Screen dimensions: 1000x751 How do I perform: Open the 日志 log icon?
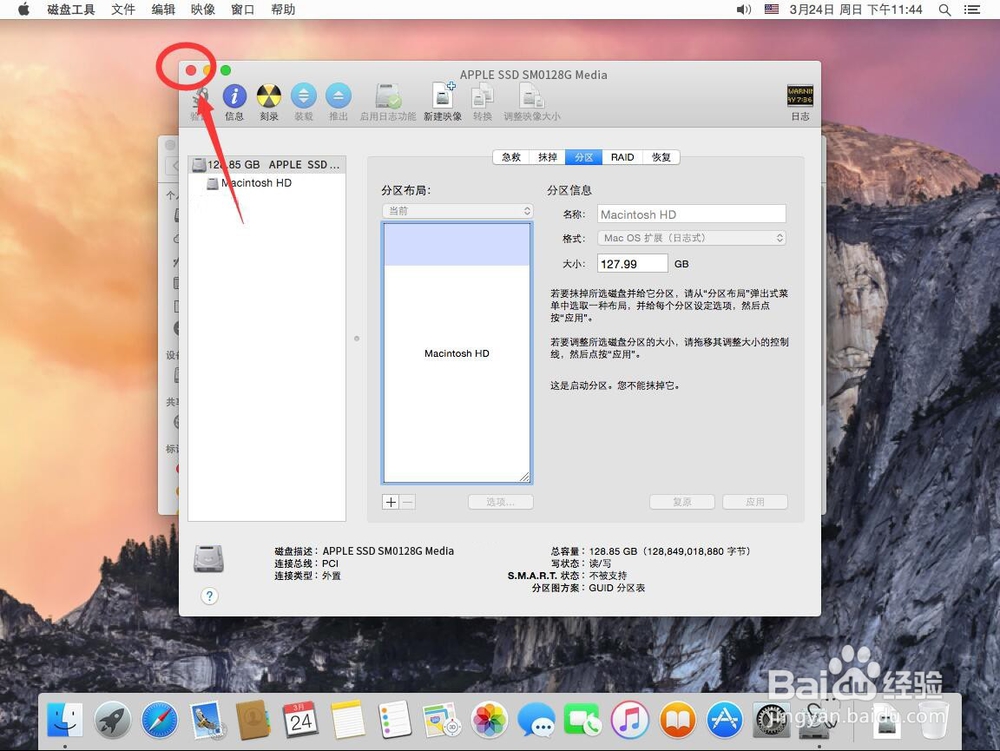coord(800,96)
